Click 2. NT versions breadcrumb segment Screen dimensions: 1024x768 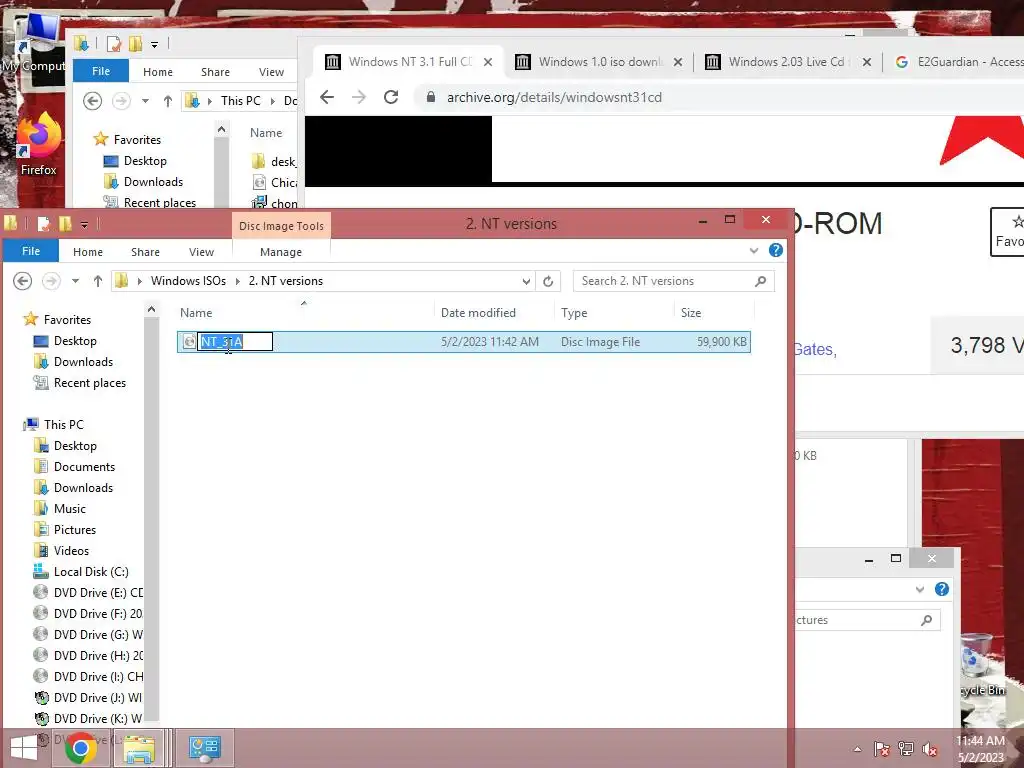(x=285, y=281)
